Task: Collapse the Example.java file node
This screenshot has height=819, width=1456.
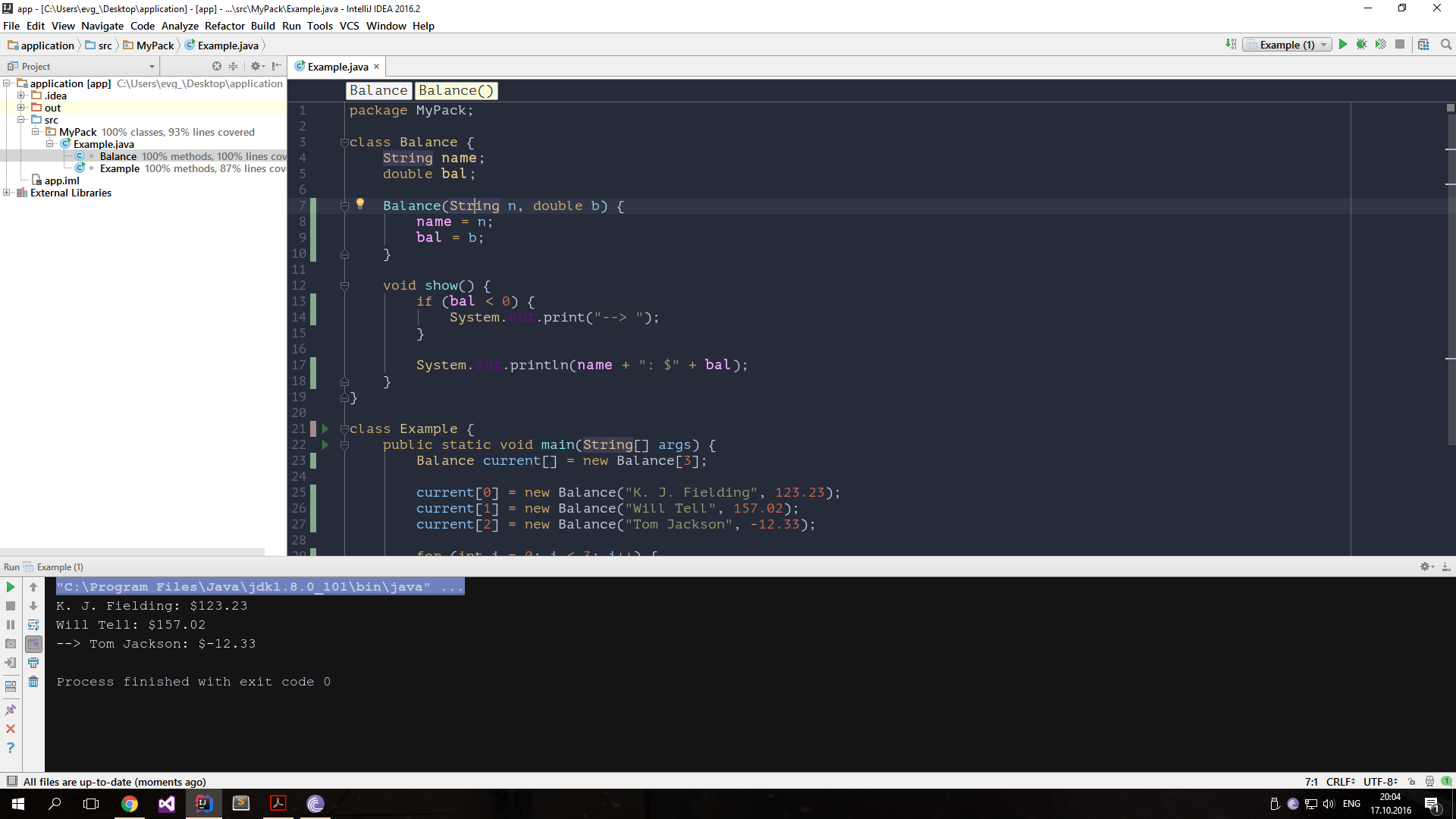Action: (x=50, y=144)
